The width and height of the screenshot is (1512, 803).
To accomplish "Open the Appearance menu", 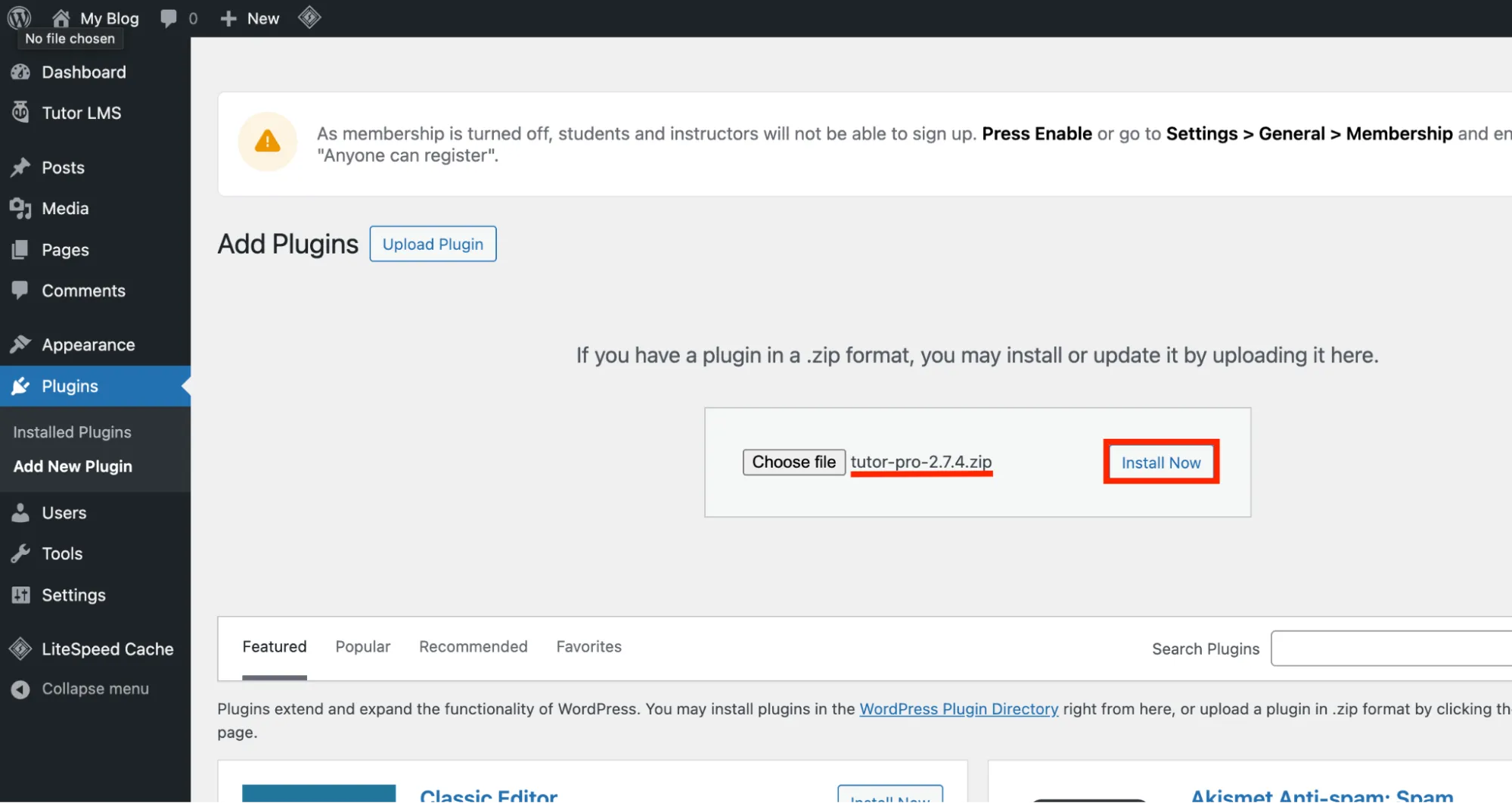I will 88,344.
